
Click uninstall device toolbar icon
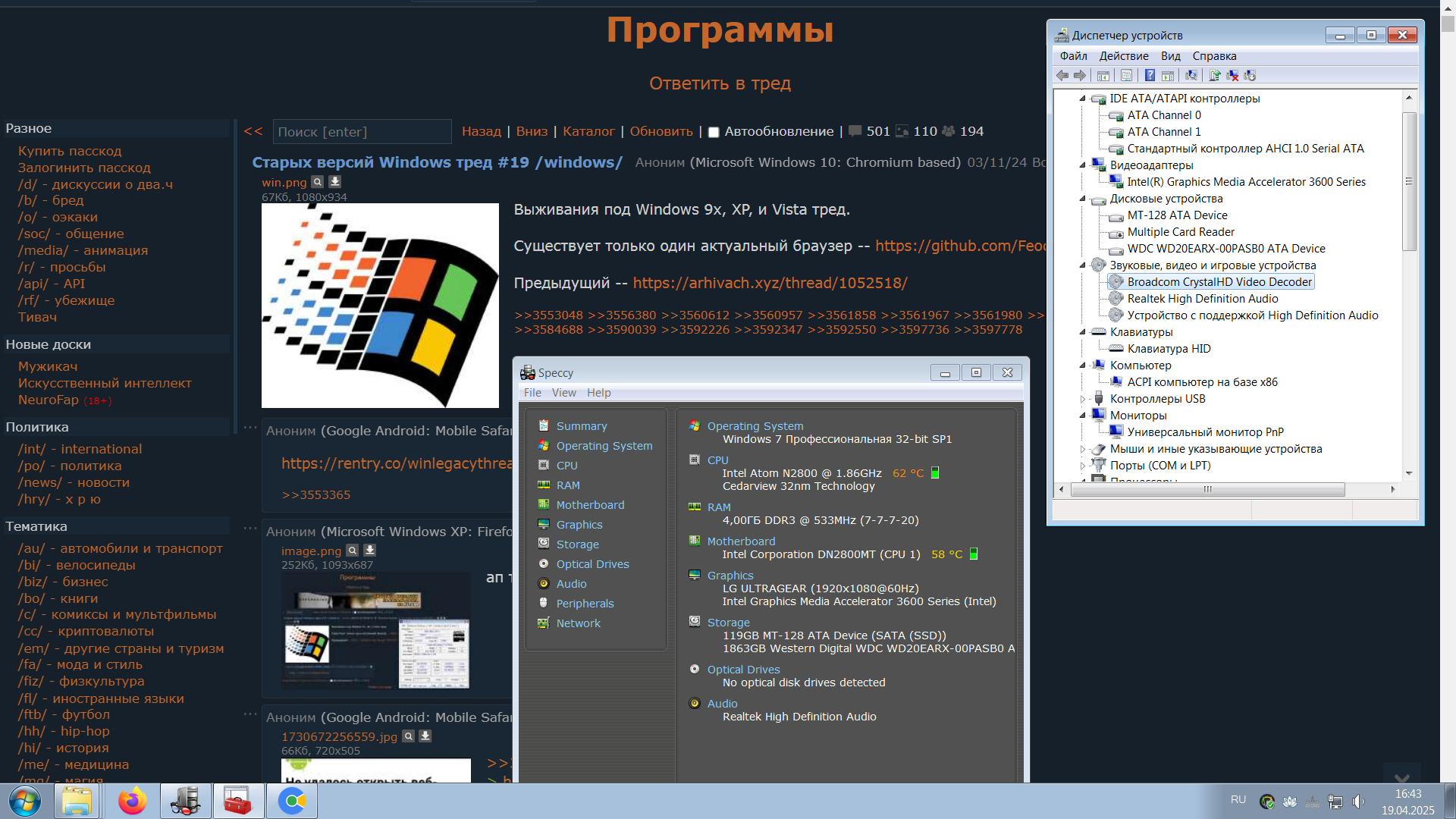coord(1232,75)
